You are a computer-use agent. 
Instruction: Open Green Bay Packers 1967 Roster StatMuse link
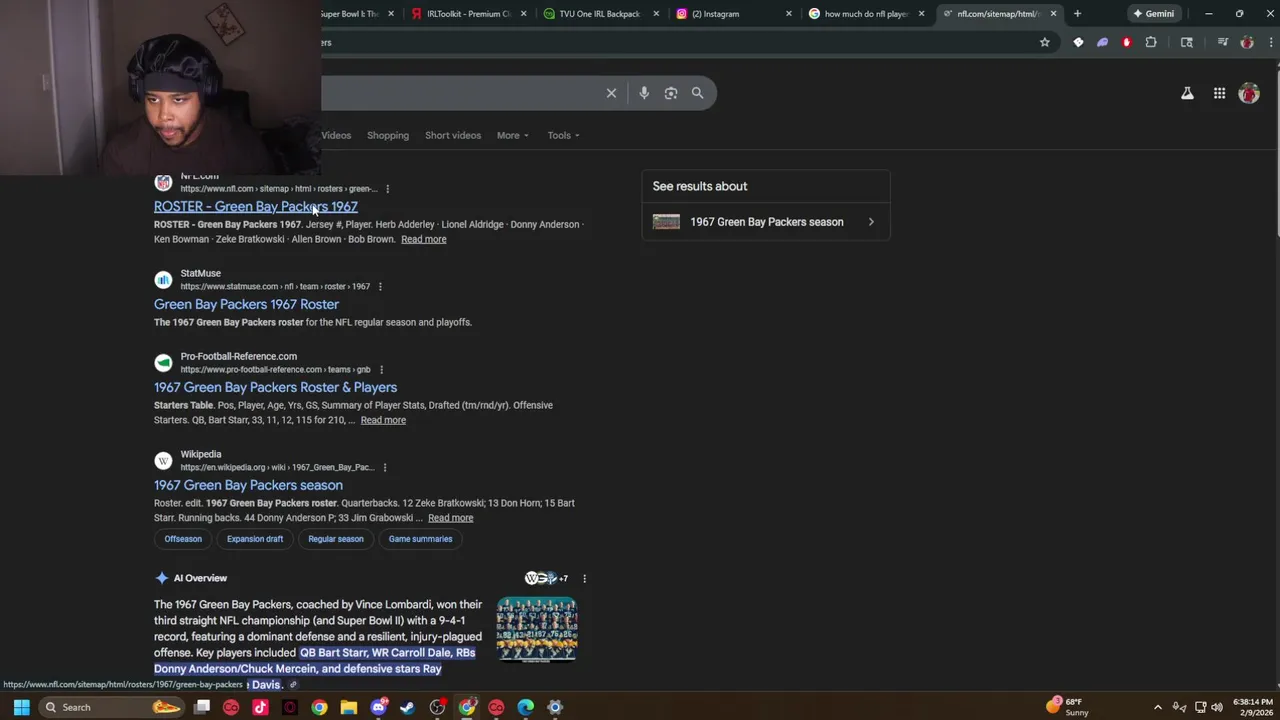[x=246, y=304]
